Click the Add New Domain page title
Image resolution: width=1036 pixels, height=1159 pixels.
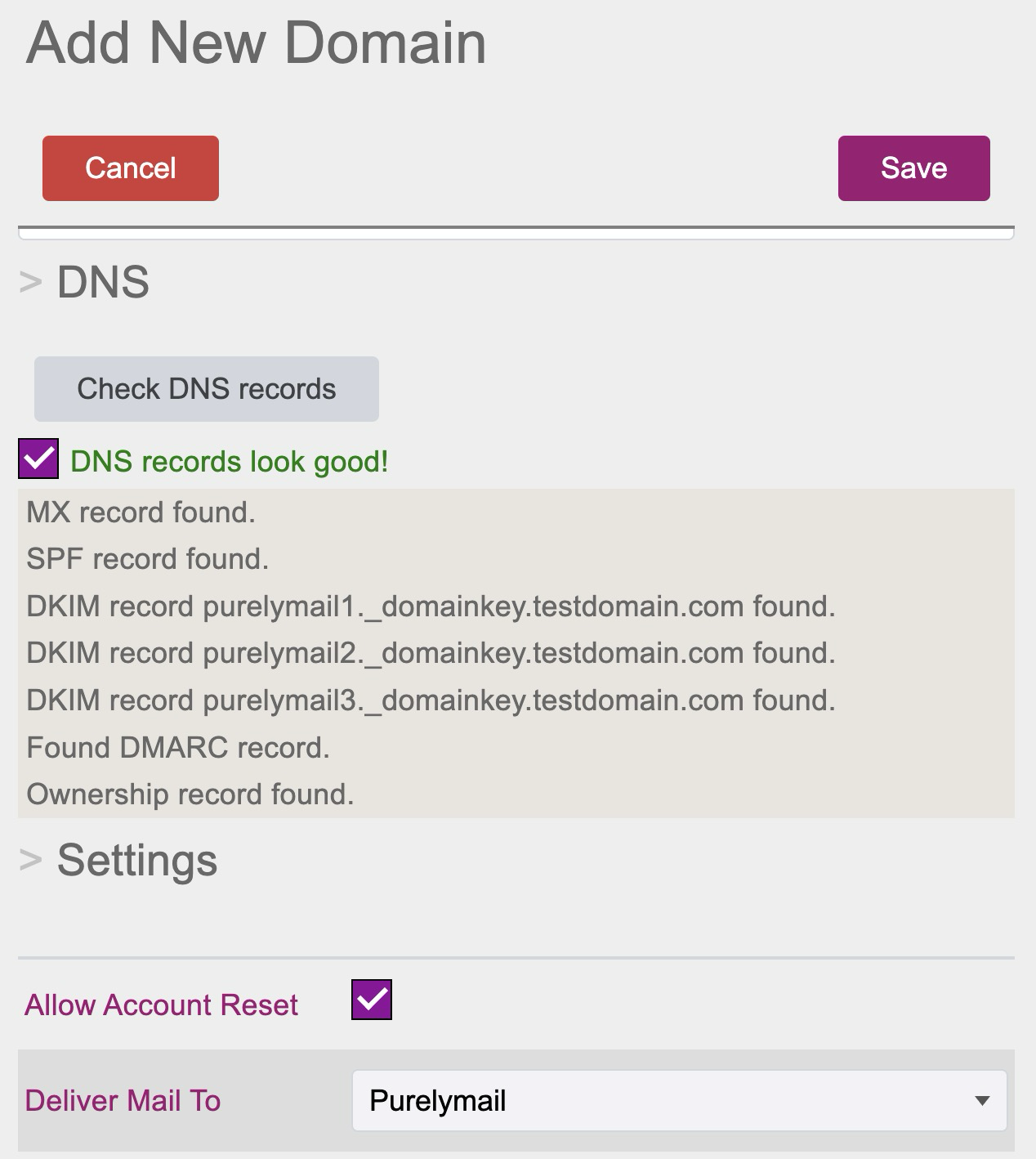click(257, 42)
